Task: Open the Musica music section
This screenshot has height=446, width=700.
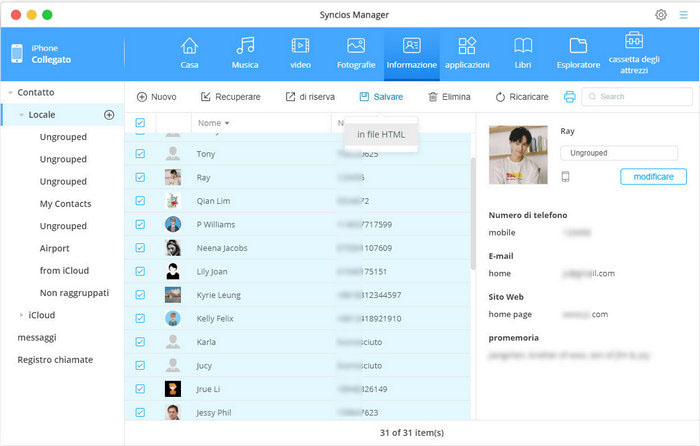Action: tap(244, 52)
